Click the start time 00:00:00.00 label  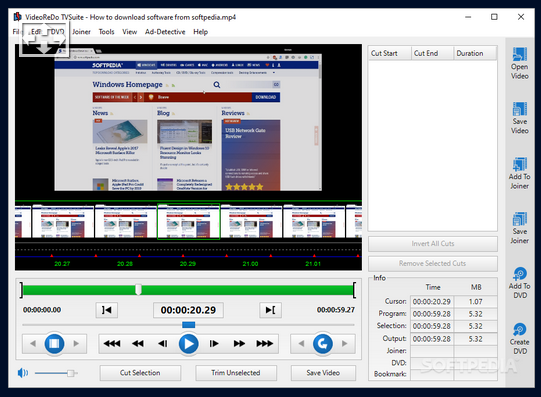(x=42, y=310)
